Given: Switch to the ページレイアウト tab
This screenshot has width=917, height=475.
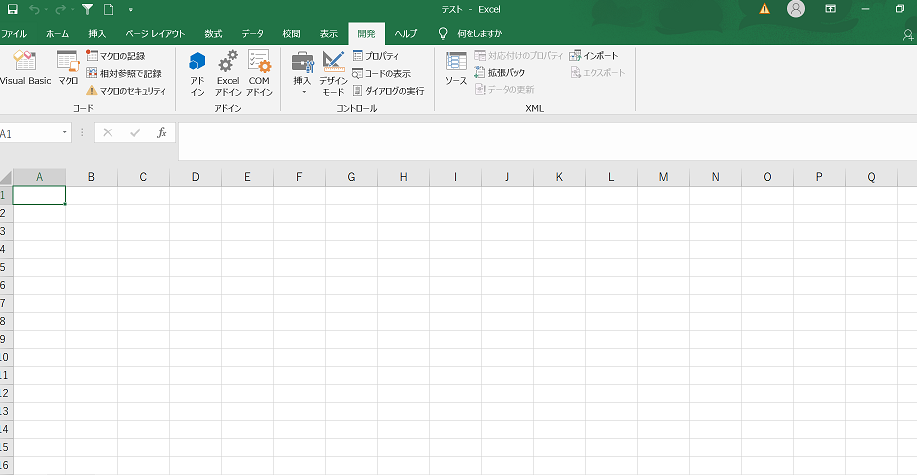Looking at the screenshot, I should tap(156, 33).
